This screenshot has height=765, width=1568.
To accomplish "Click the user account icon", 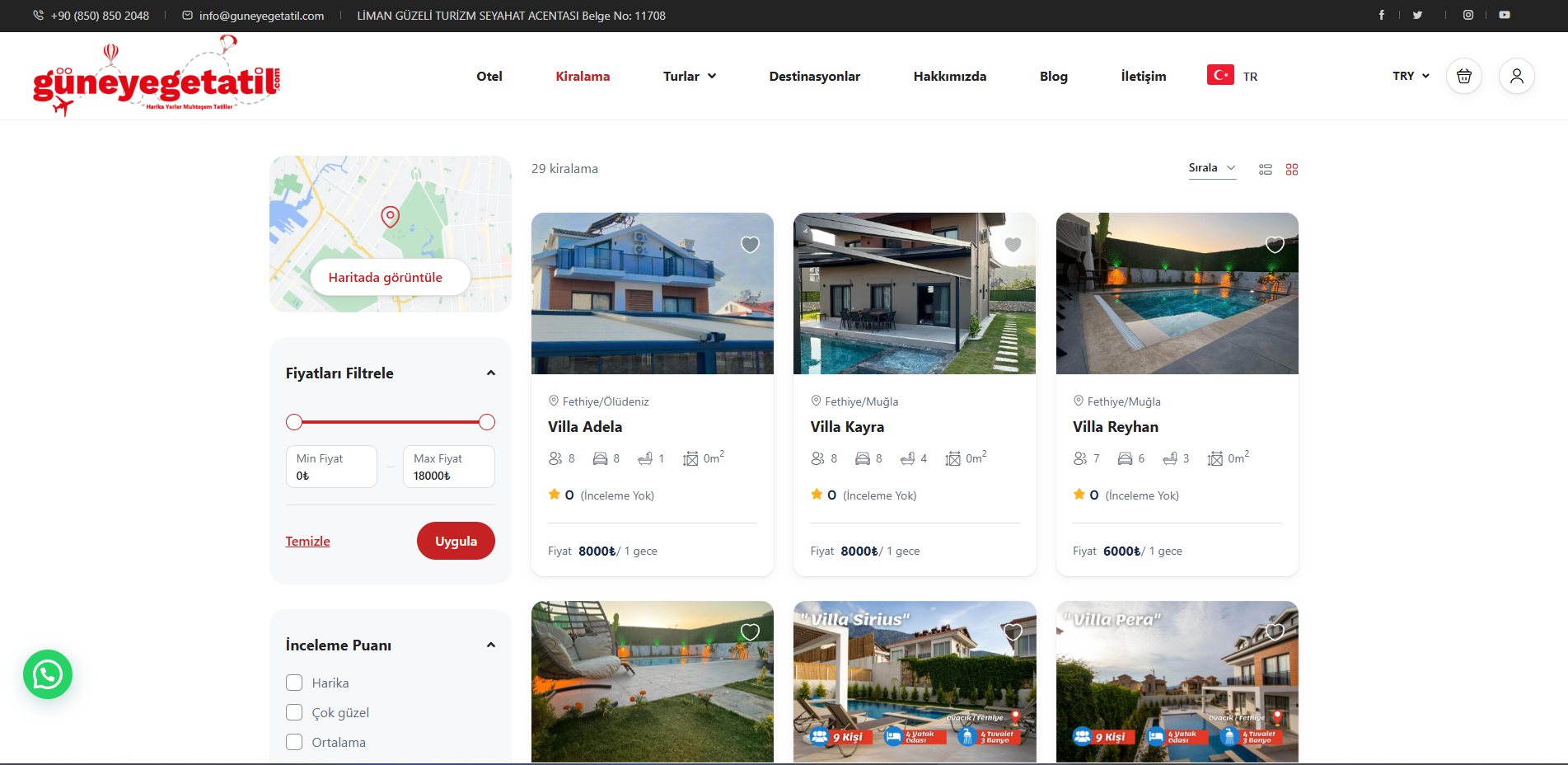I will pos(1516,77).
